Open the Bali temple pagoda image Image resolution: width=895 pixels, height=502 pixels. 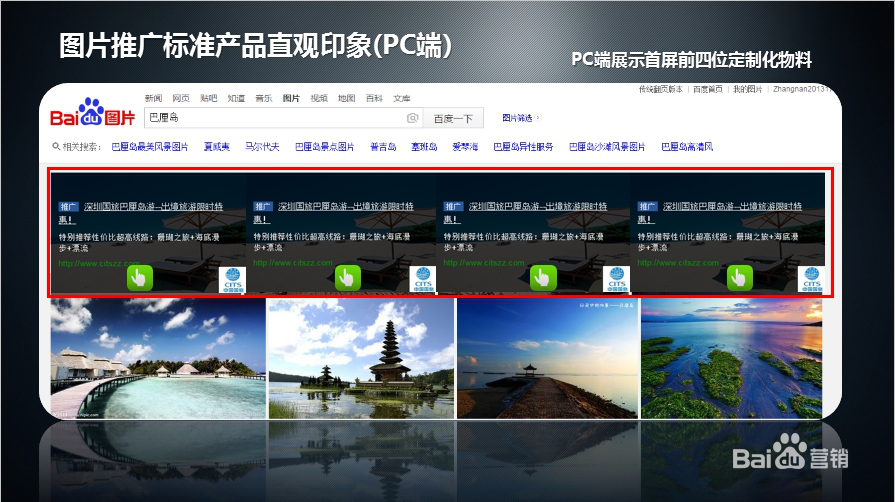[360, 358]
